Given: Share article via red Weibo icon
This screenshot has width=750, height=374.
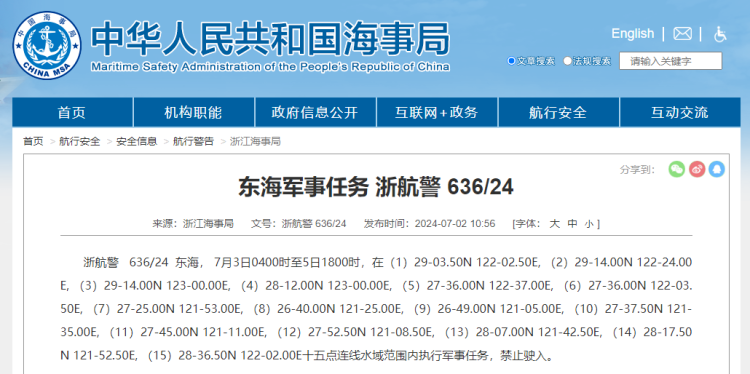Looking at the screenshot, I should 697,169.
